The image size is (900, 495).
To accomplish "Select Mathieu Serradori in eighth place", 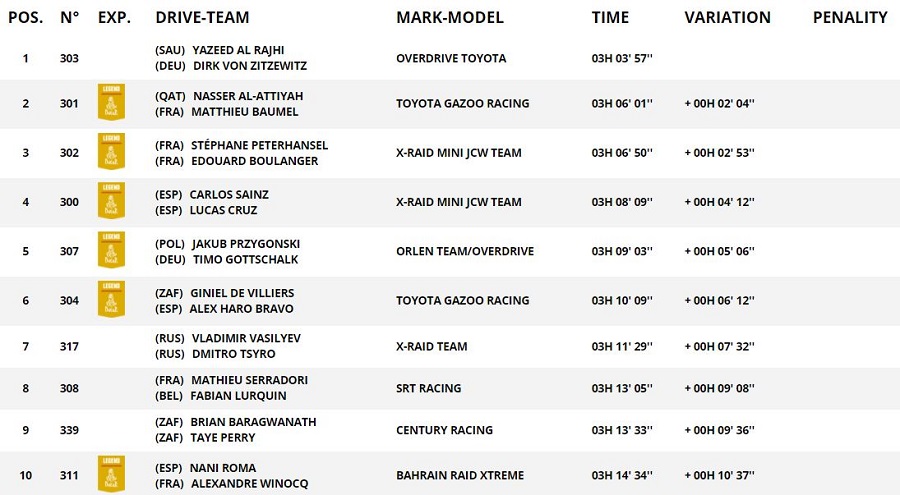I will (x=249, y=380).
